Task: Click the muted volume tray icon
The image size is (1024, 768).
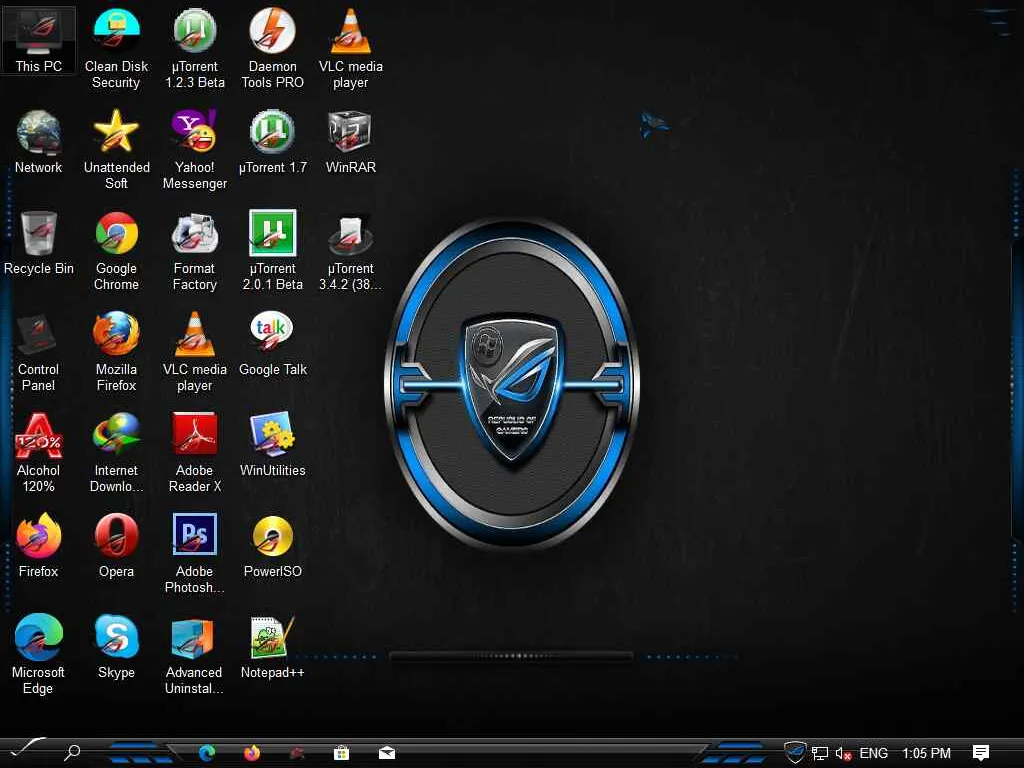Action: click(x=843, y=754)
